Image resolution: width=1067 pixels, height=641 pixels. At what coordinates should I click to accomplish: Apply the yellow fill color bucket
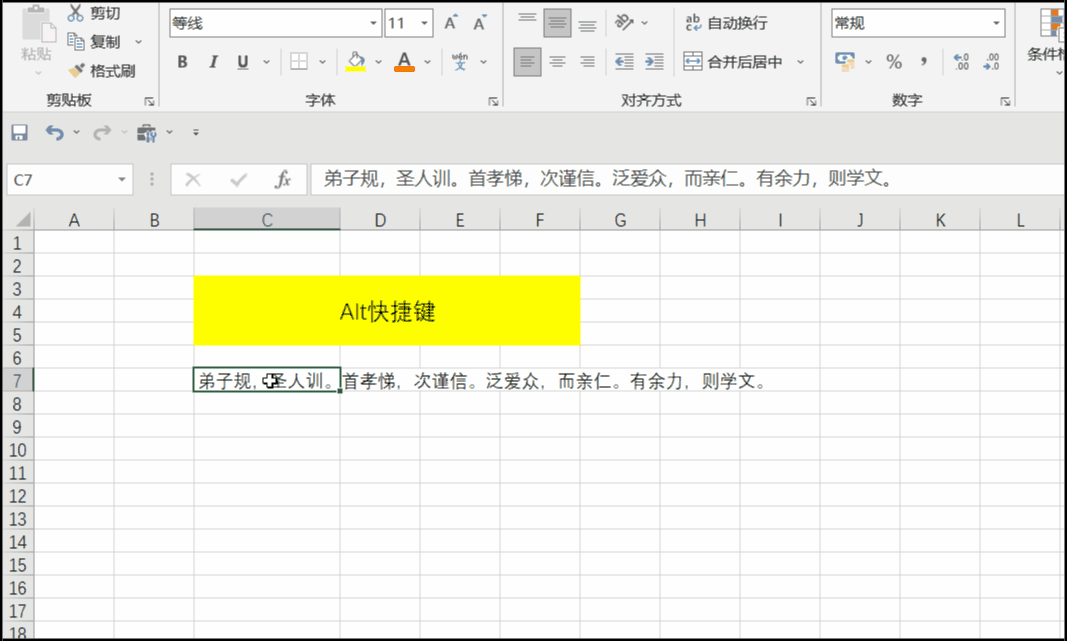tap(355, 62)
